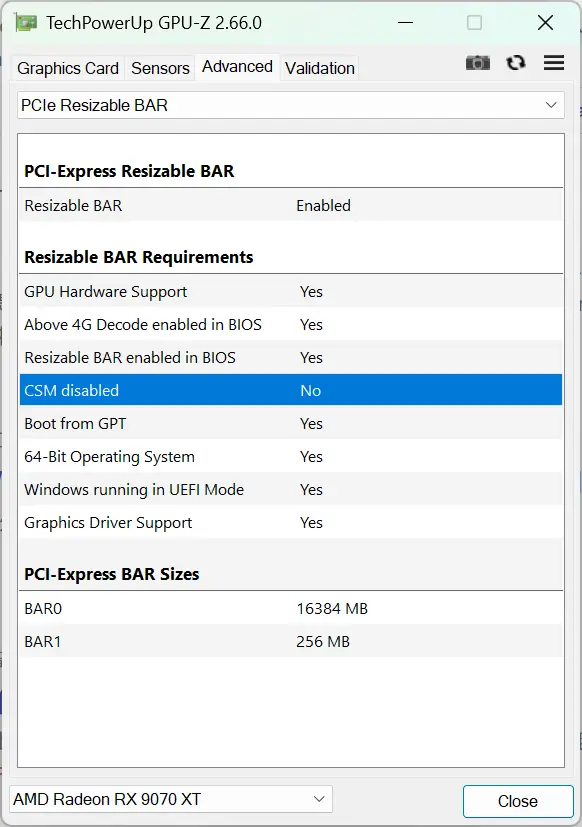Click the GPU-Z app icon in title bar
Screen dimensions: 582x827
(26, 23)
